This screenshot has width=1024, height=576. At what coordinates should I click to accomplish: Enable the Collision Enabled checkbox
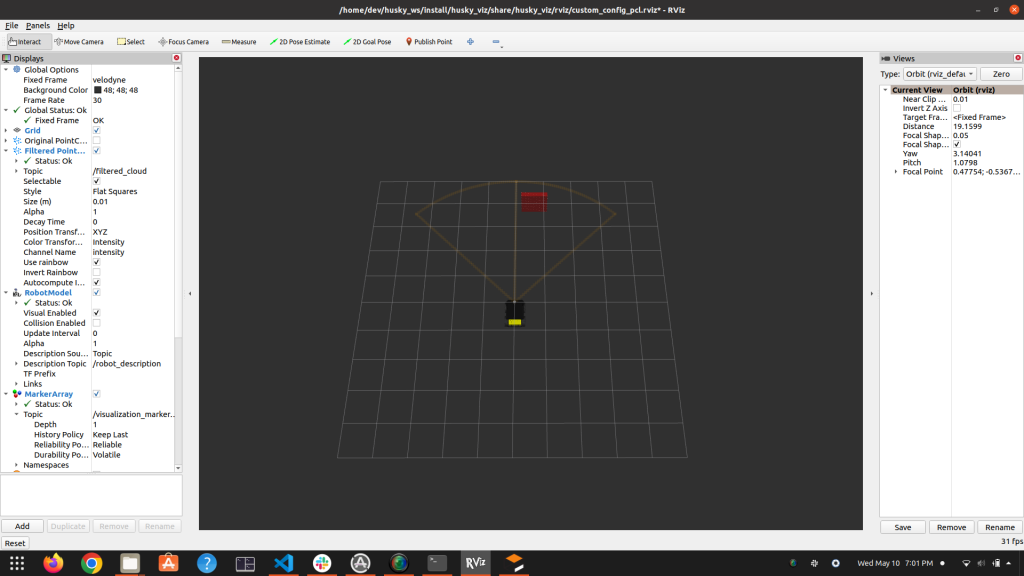click(x=97, y=323)
